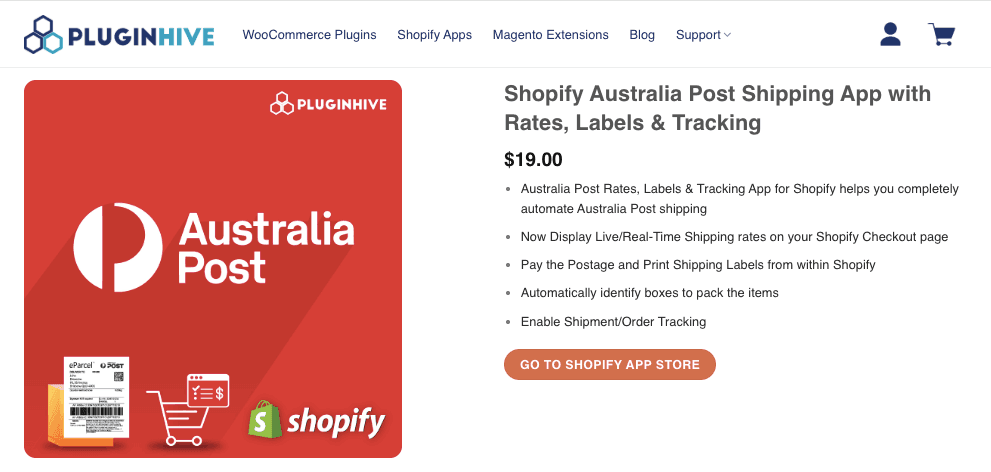
Task: Click the Australia Post product thumbnail
Action: pos(213,268)
